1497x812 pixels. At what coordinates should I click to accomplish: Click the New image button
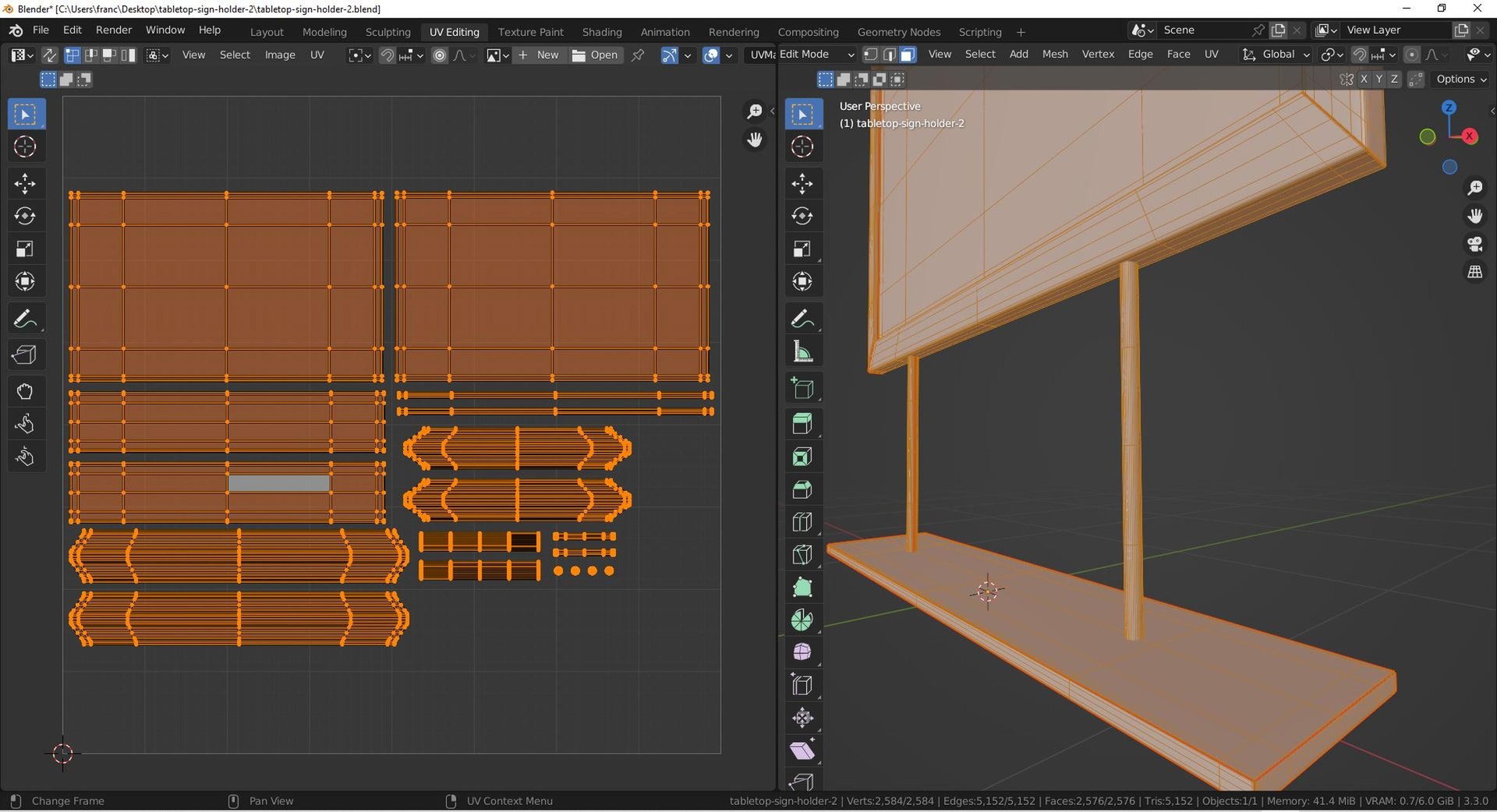539,55
